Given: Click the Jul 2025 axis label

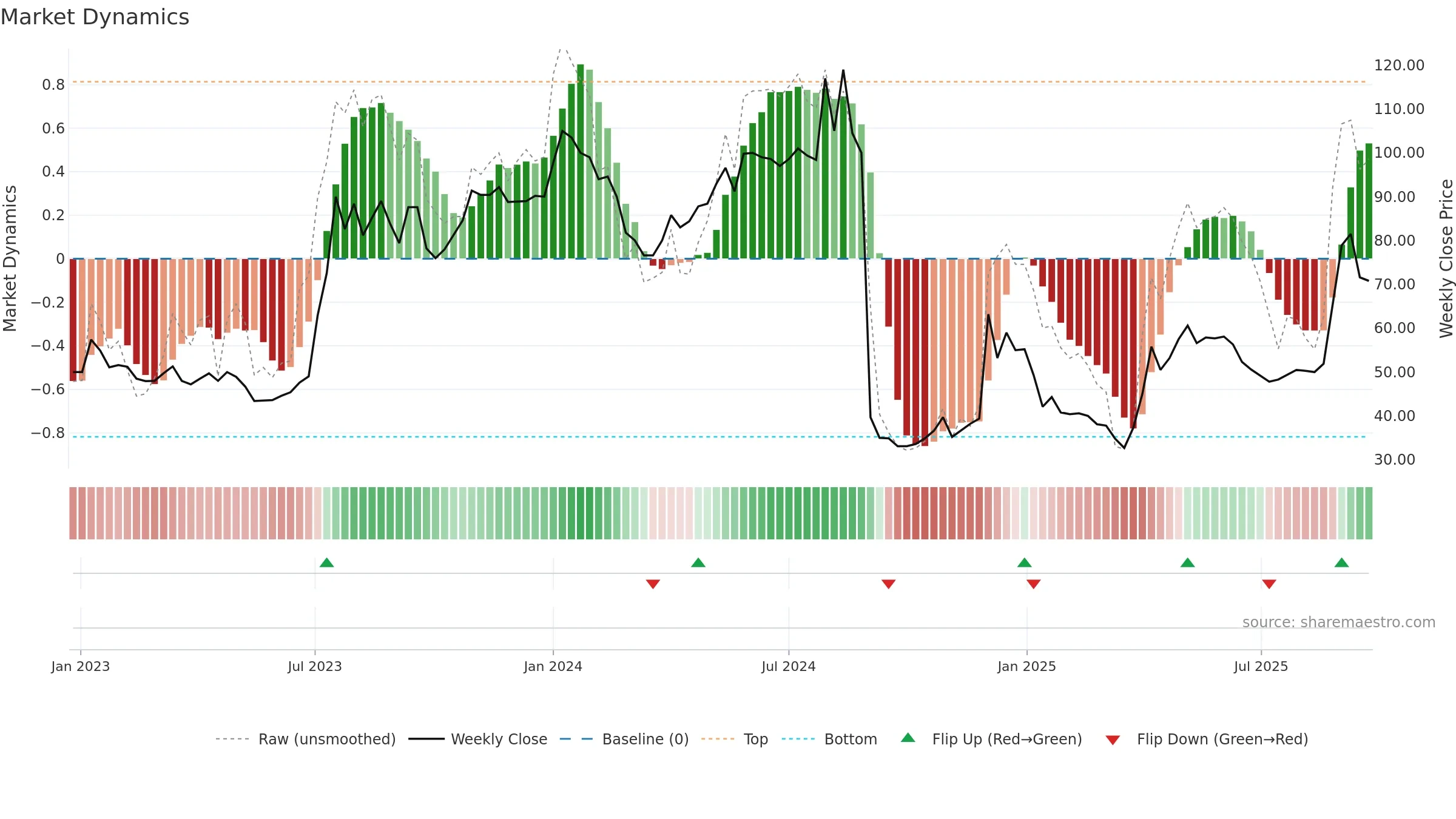Looking at the screenshot, I should tap(1261, 666).
